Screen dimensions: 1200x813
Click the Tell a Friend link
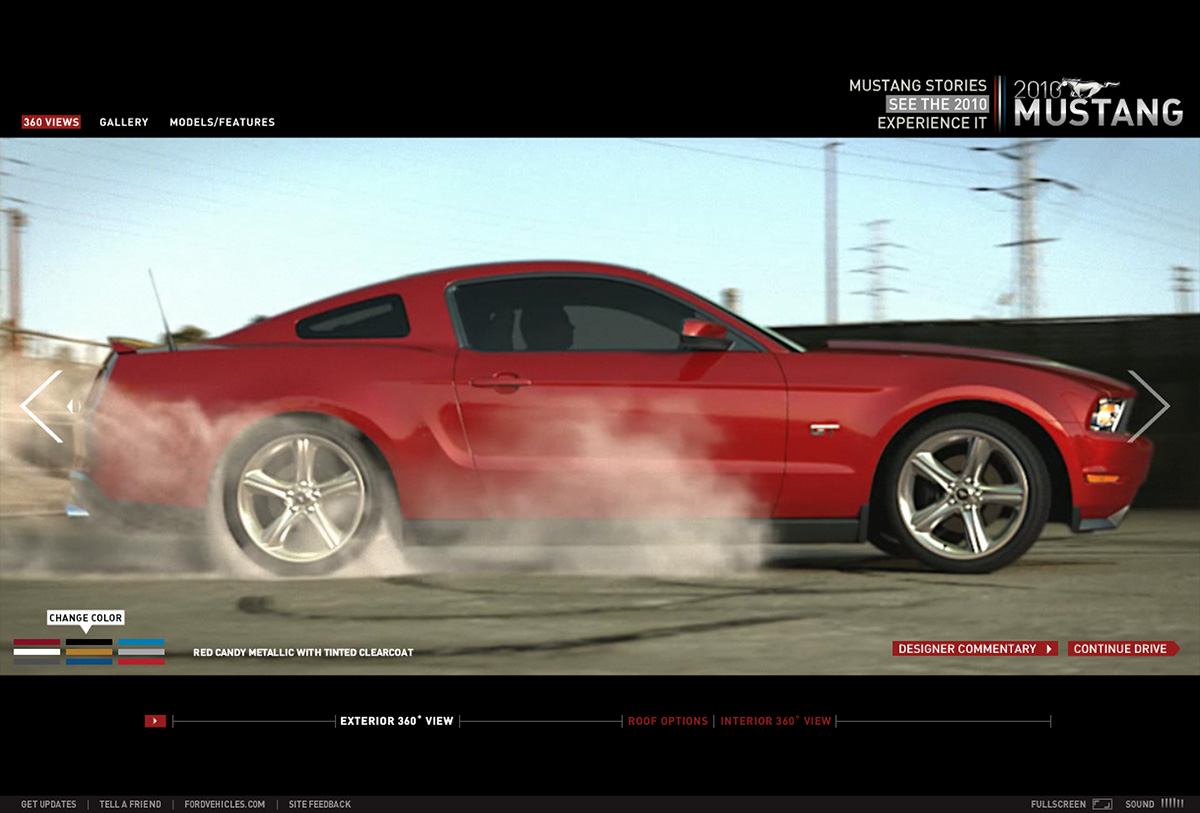point(130,804)
